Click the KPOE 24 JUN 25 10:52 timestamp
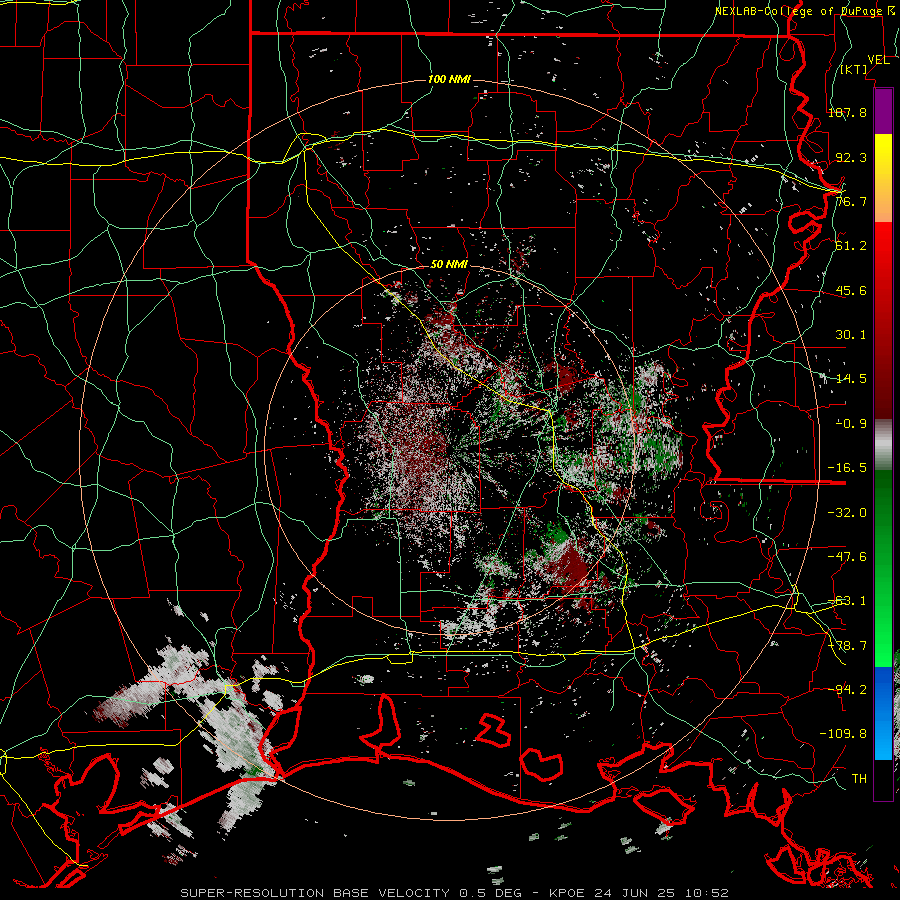 click(639, 893)
